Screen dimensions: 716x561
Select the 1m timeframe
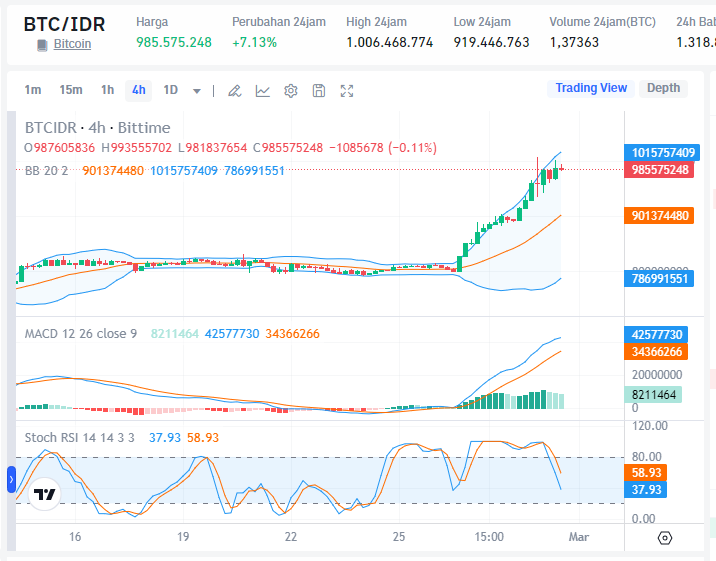(x=32, y=90)
